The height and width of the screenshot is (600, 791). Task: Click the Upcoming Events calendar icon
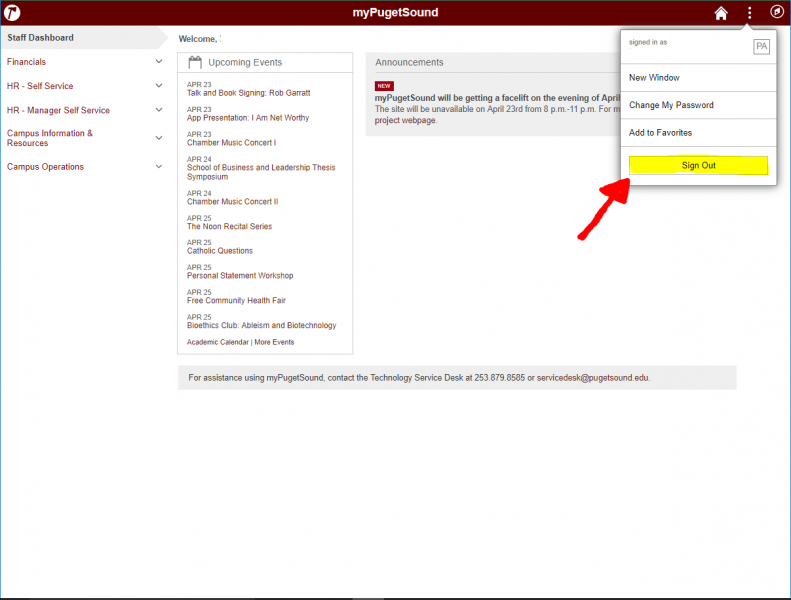[x=195, y=62]
